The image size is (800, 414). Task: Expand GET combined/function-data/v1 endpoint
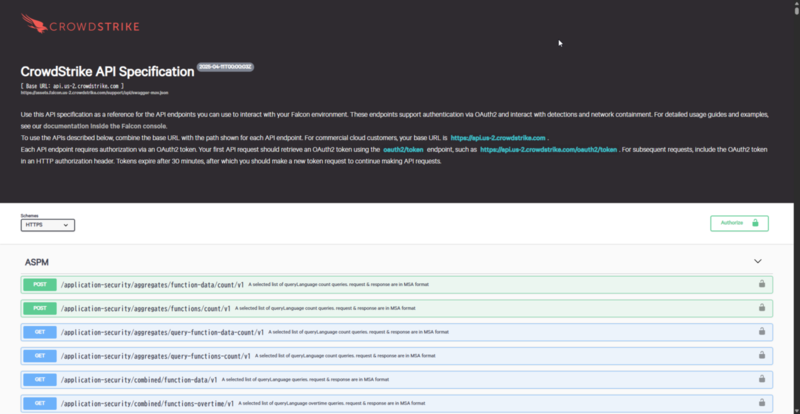coord(397,380)
